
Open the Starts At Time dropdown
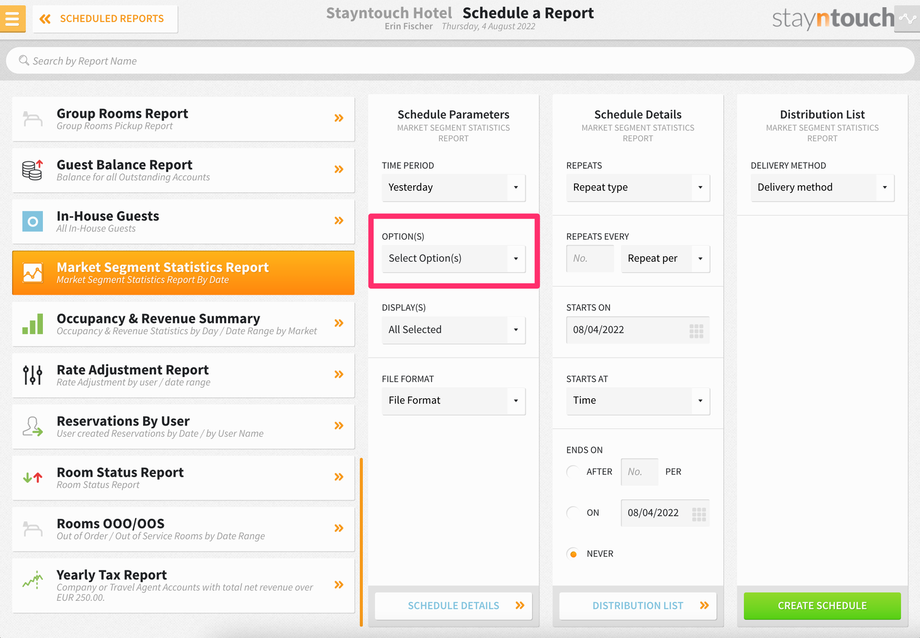coord(638,400)
